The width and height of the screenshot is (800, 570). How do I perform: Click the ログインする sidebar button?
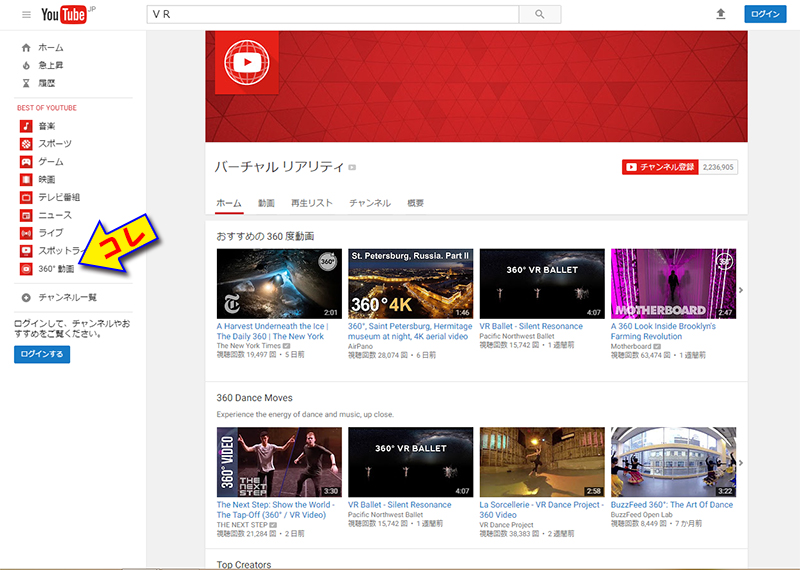(42, 354)
